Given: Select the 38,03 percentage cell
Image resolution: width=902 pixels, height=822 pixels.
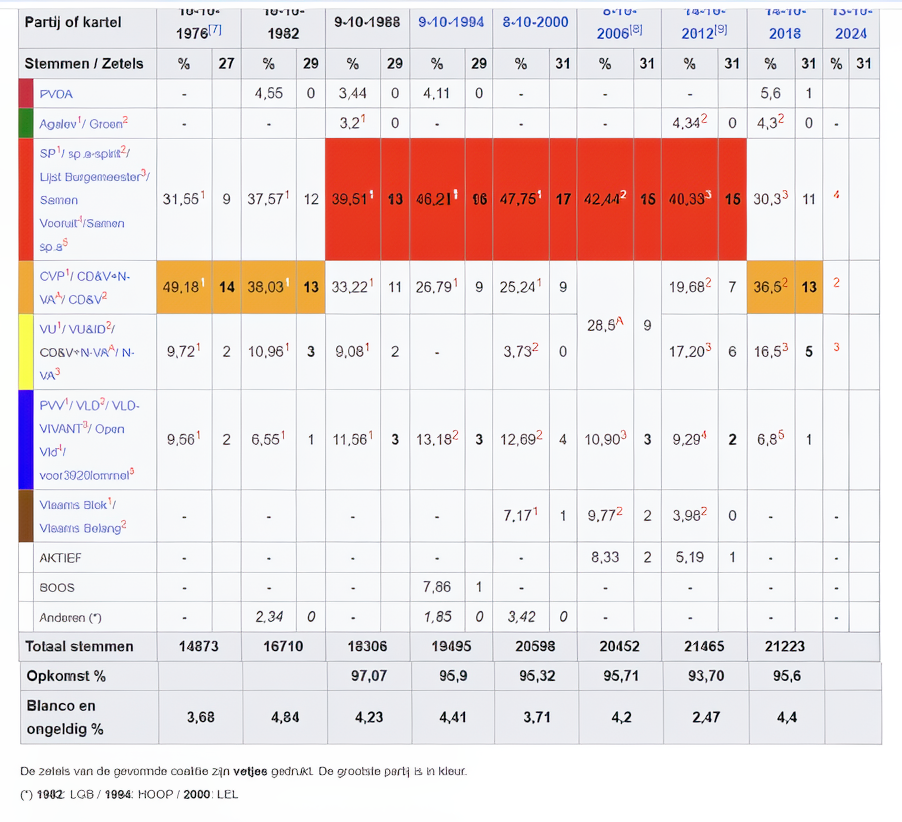Looking at the screenshot, I should tap(269, 287).
